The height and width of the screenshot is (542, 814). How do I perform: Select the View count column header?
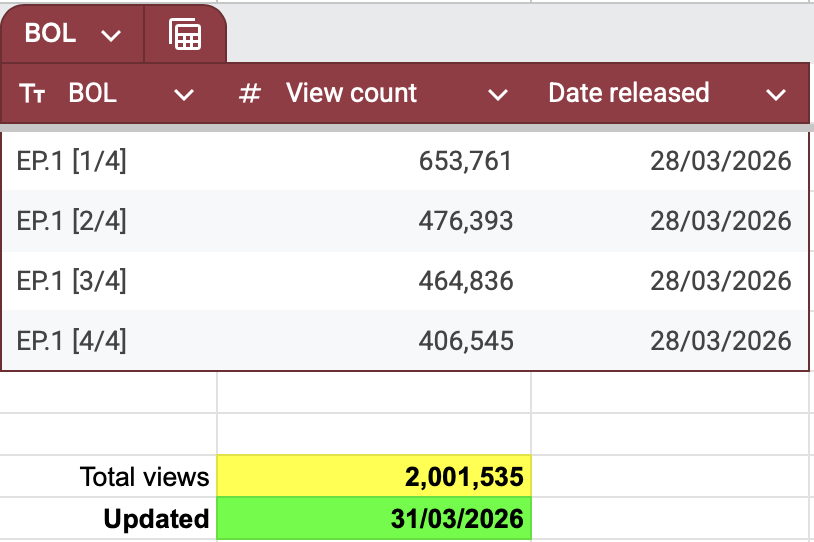374,93
